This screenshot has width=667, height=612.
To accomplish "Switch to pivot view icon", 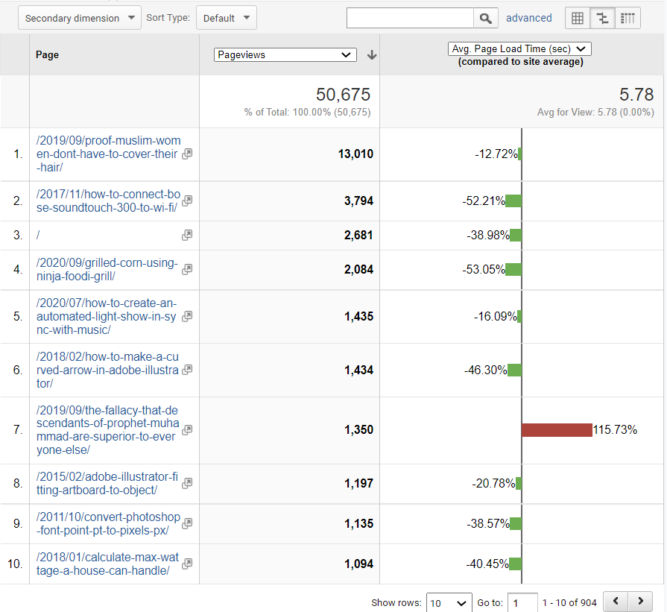I will click(x=627, y=18).
